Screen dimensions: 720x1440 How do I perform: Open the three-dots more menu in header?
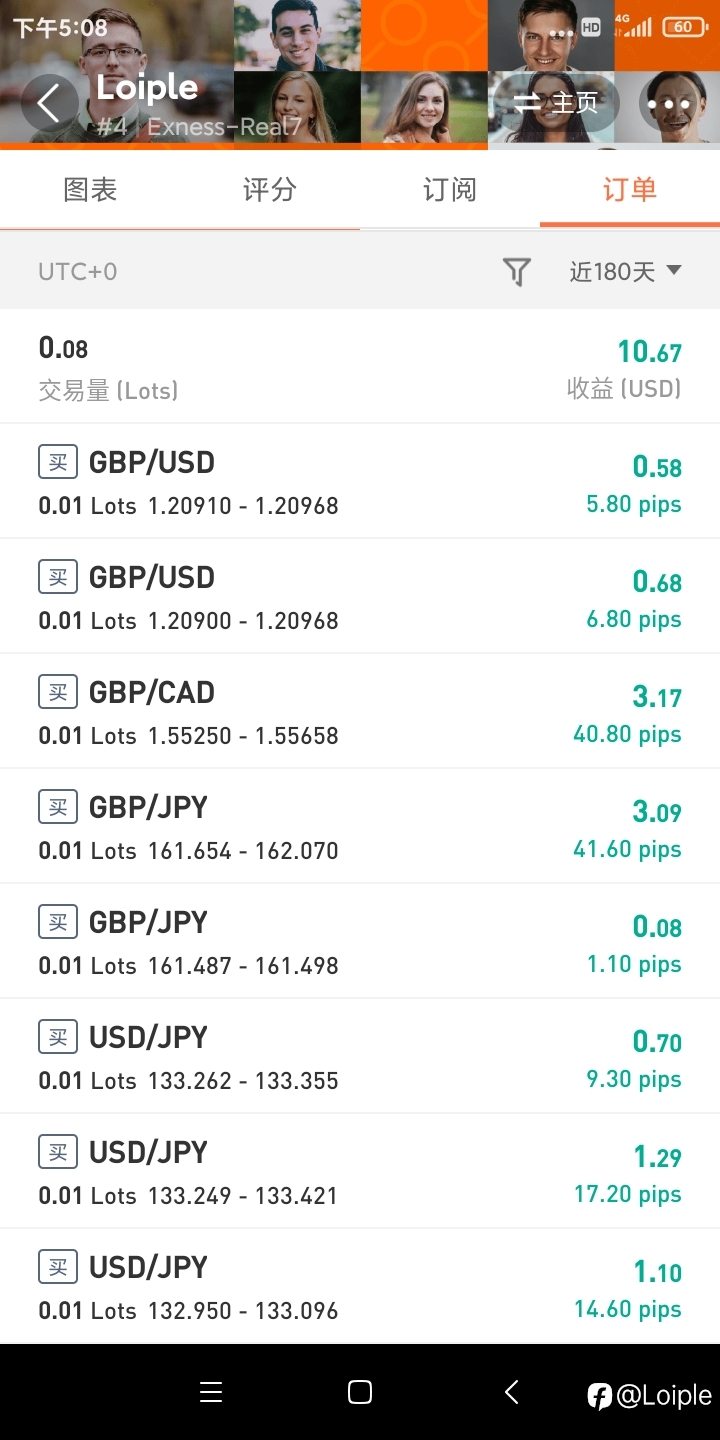pyautogui.click(x=669, y=103)
